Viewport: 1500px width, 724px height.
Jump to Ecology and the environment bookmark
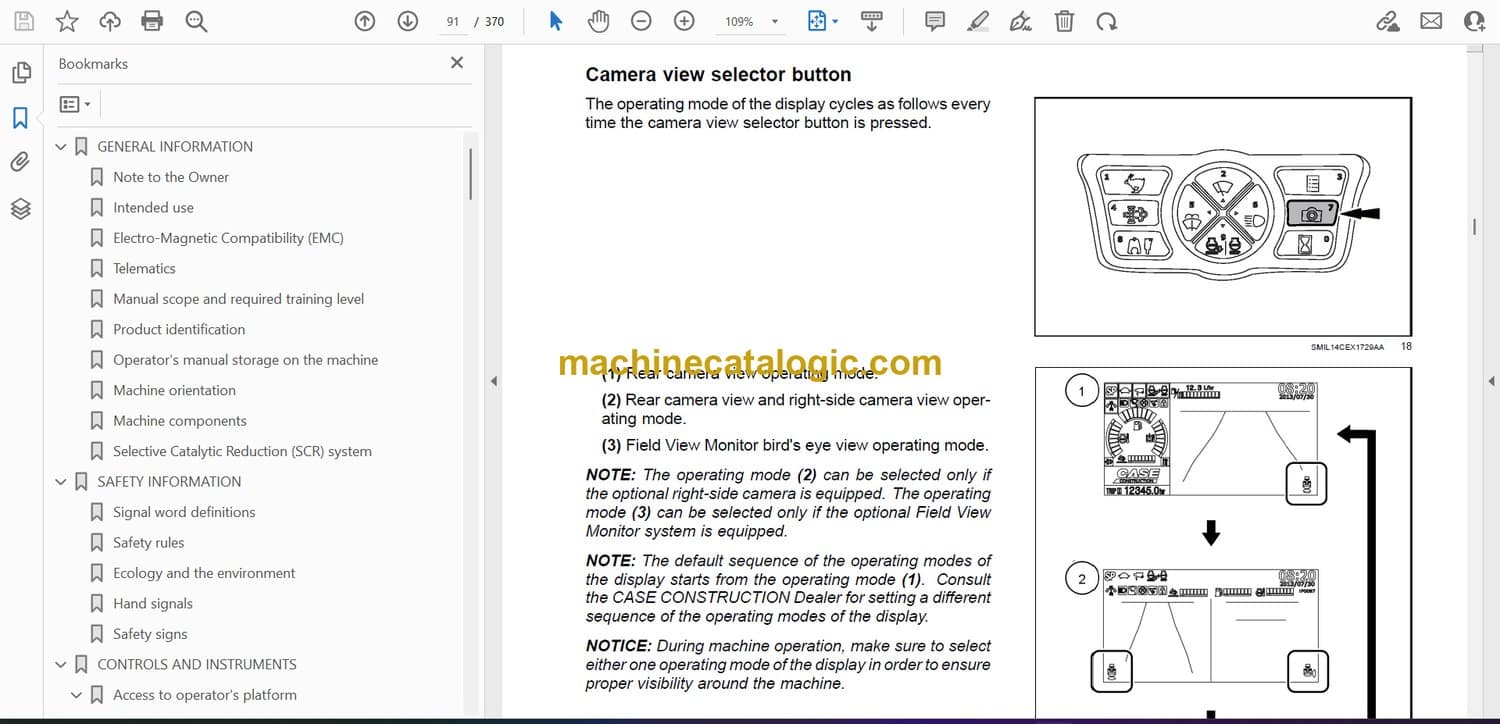click(x=204, y=573)
